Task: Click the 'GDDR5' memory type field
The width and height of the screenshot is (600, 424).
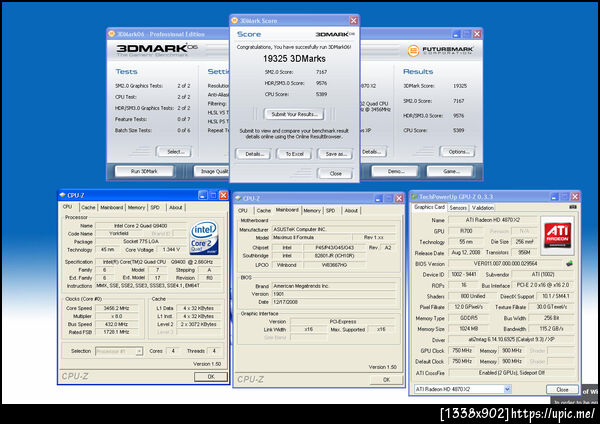Action: click(468, 318)
